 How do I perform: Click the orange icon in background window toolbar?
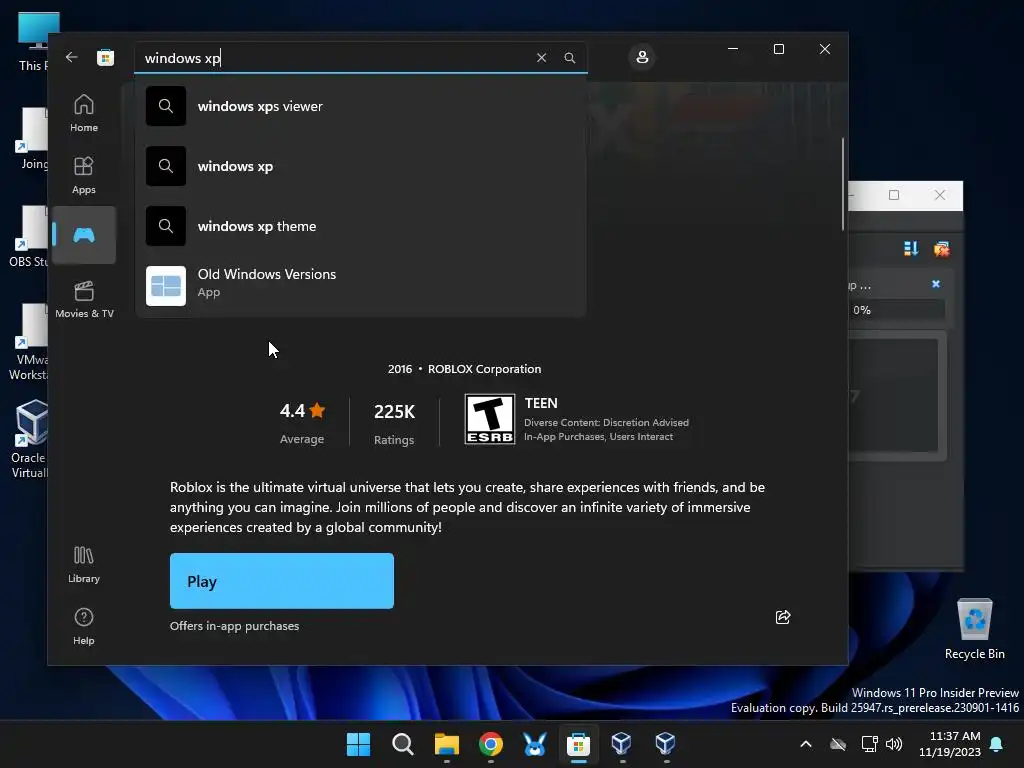click(x=941, y=249)
